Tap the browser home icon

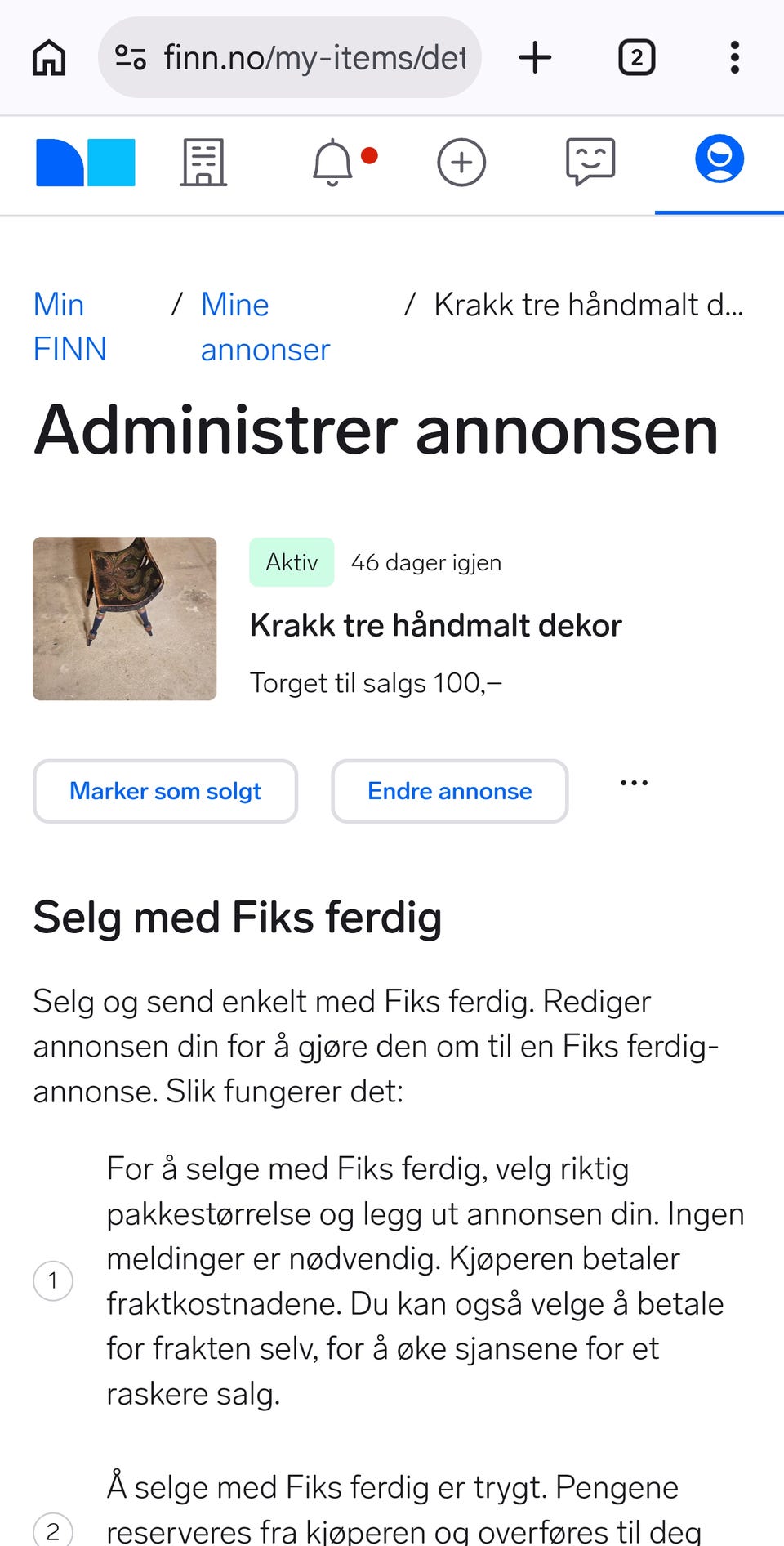(x=49, y=58)
